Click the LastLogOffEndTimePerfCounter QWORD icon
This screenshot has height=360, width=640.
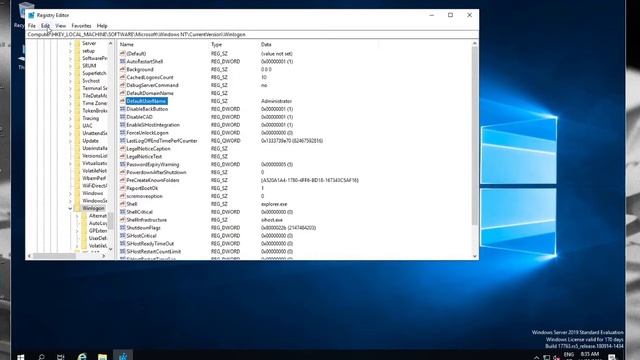[x=122, y=140]
